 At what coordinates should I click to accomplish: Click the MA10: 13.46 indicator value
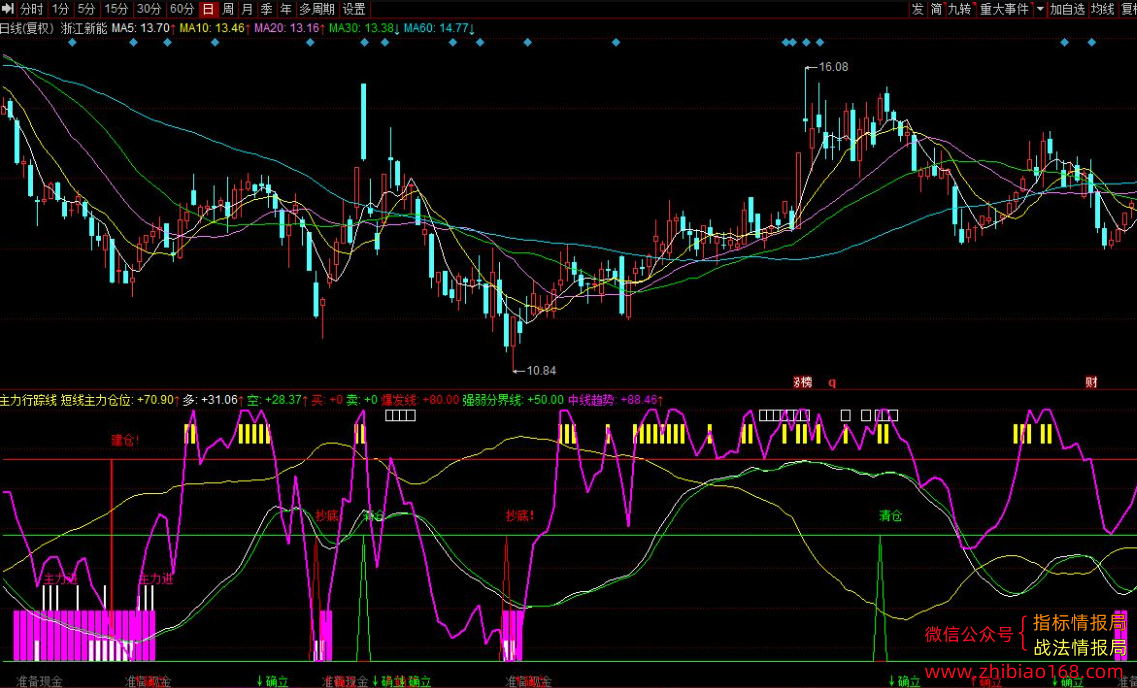[x=216, y=29]
